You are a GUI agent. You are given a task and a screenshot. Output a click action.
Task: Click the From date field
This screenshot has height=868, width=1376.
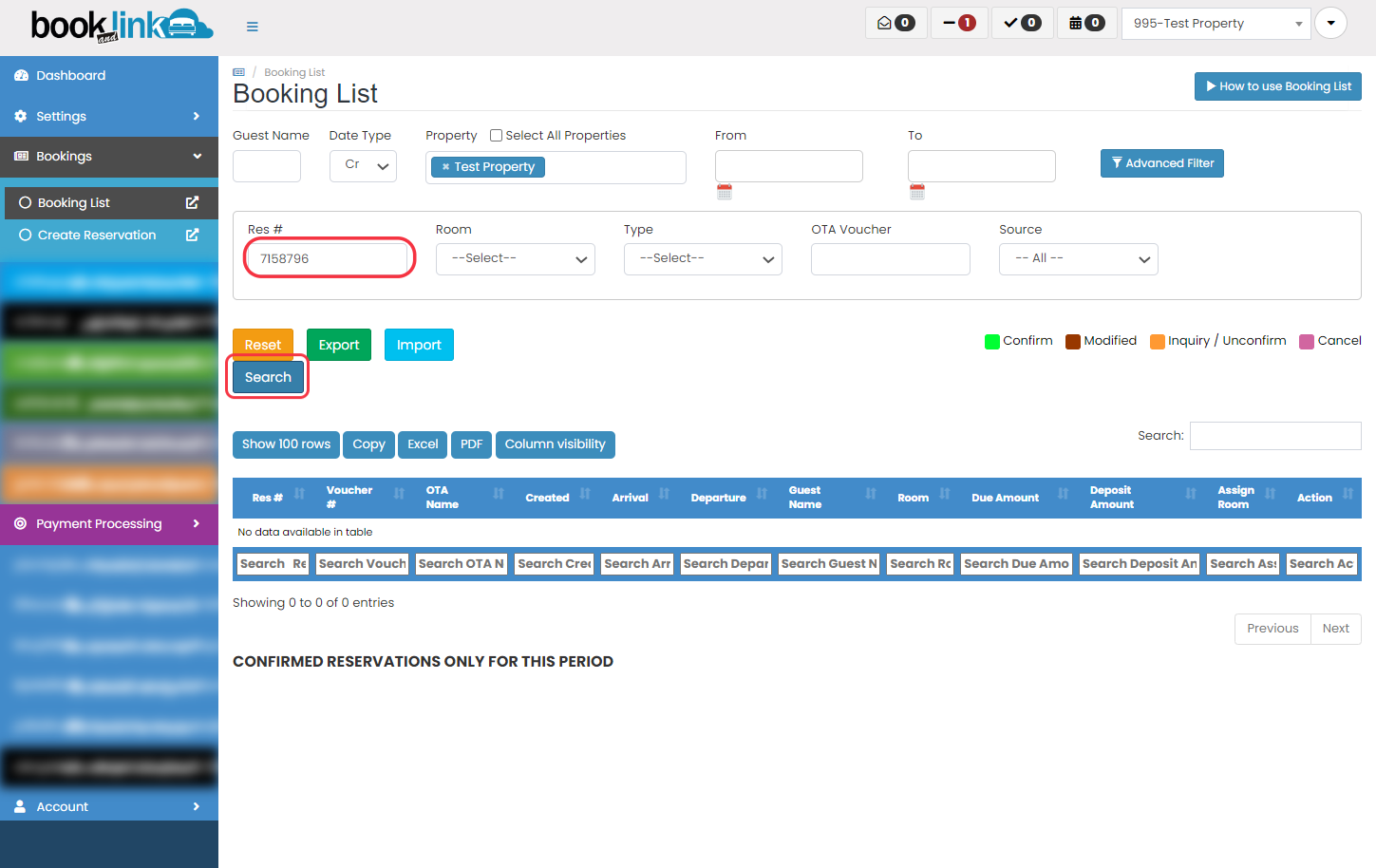click(x=789, y=166)
